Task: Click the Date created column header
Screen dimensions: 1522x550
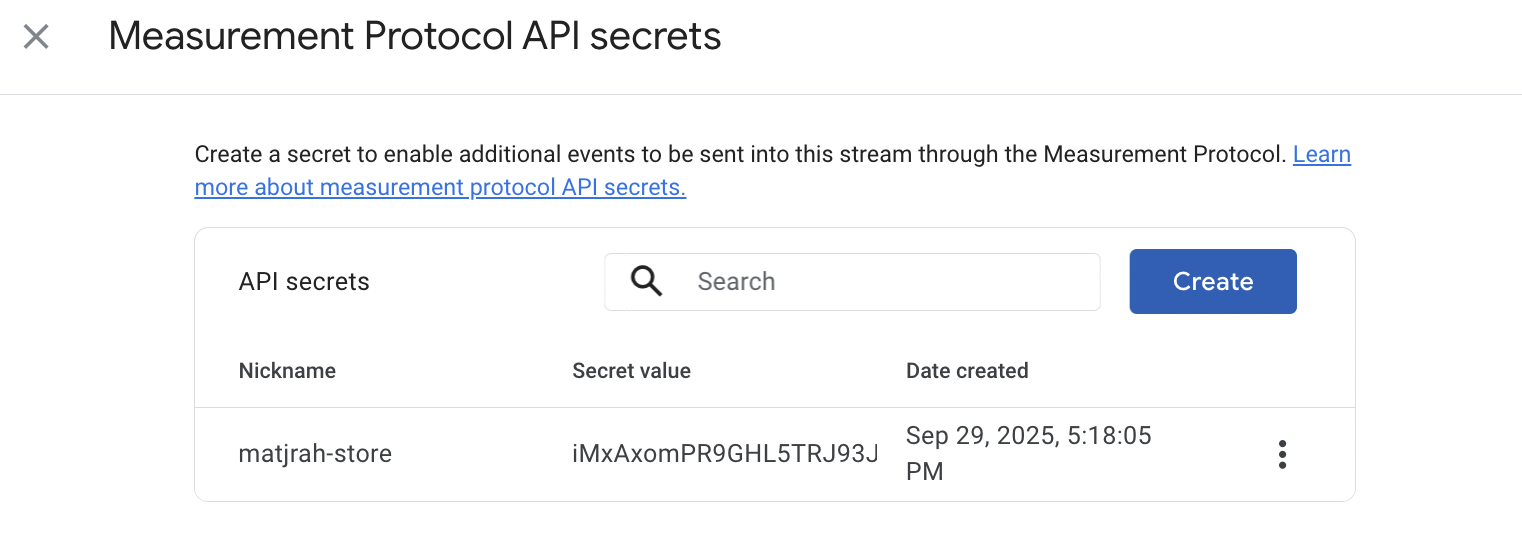Action: [967, 371]
